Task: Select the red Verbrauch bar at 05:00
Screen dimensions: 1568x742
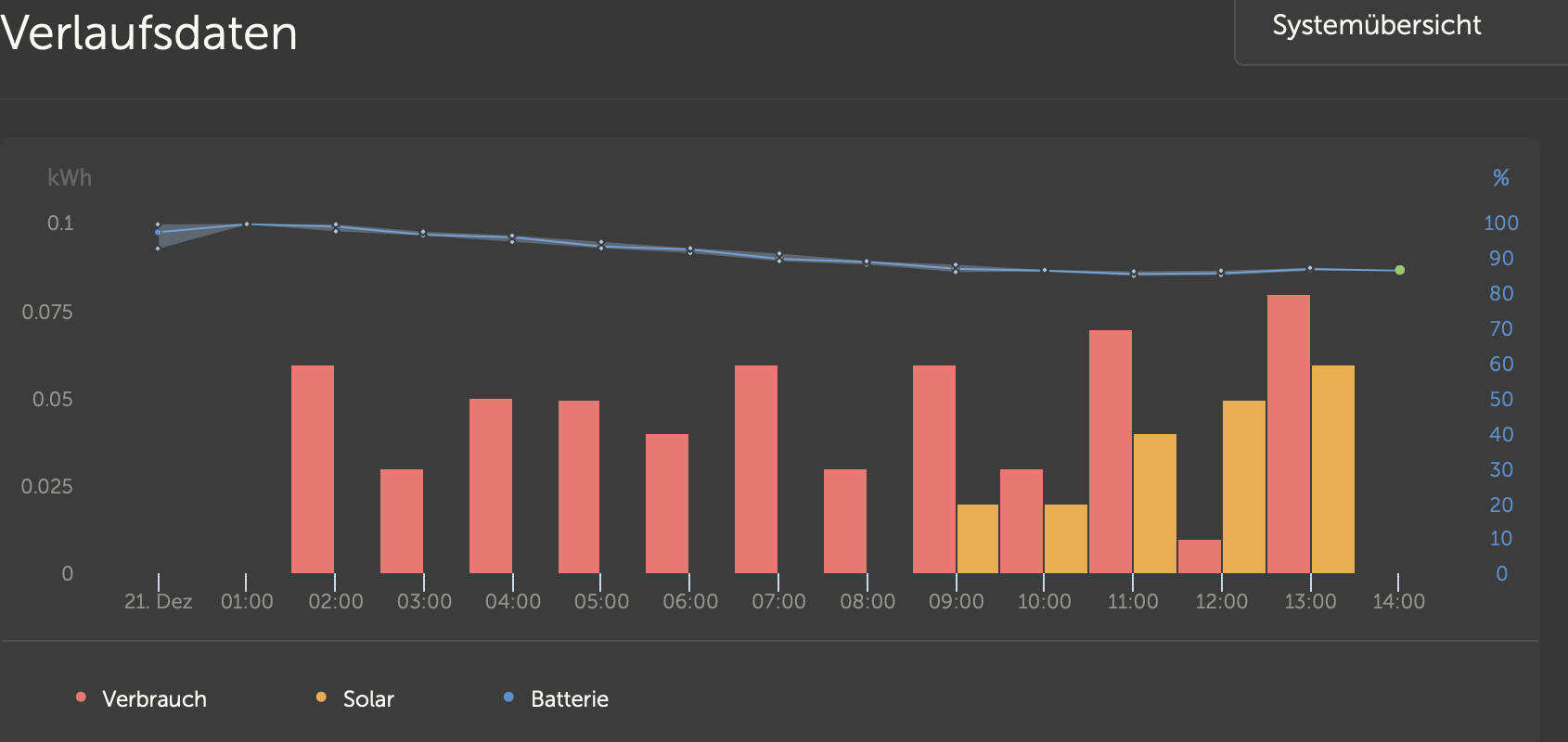Action: [579, 487]
